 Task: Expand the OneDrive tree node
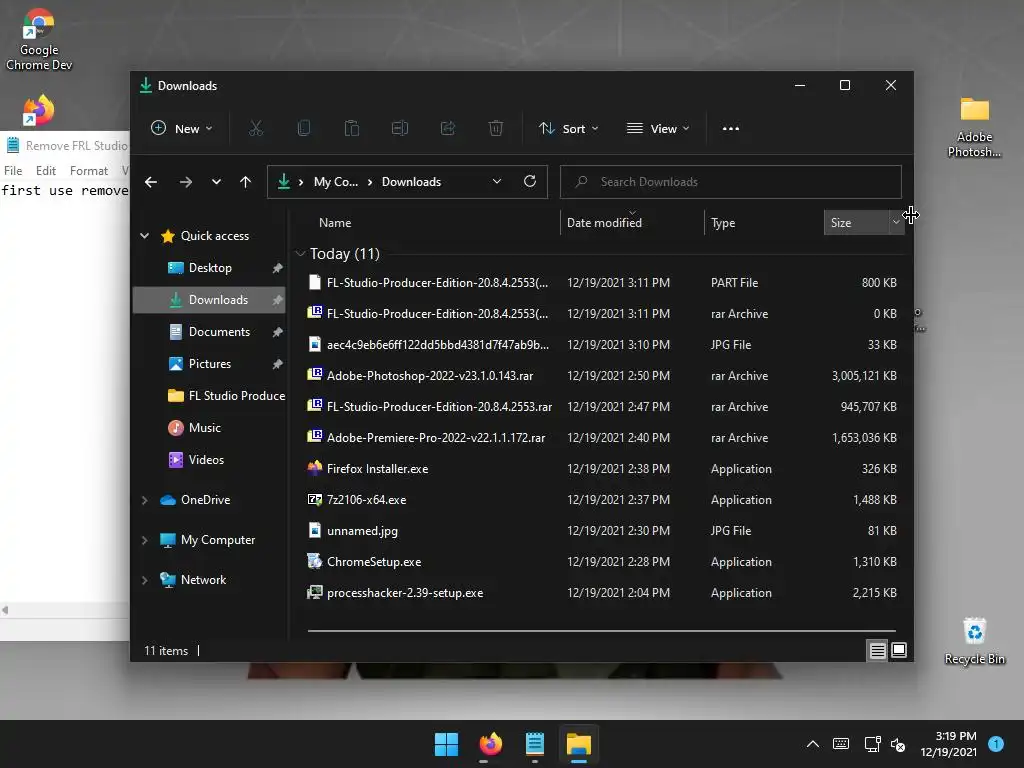click(144, 500)
